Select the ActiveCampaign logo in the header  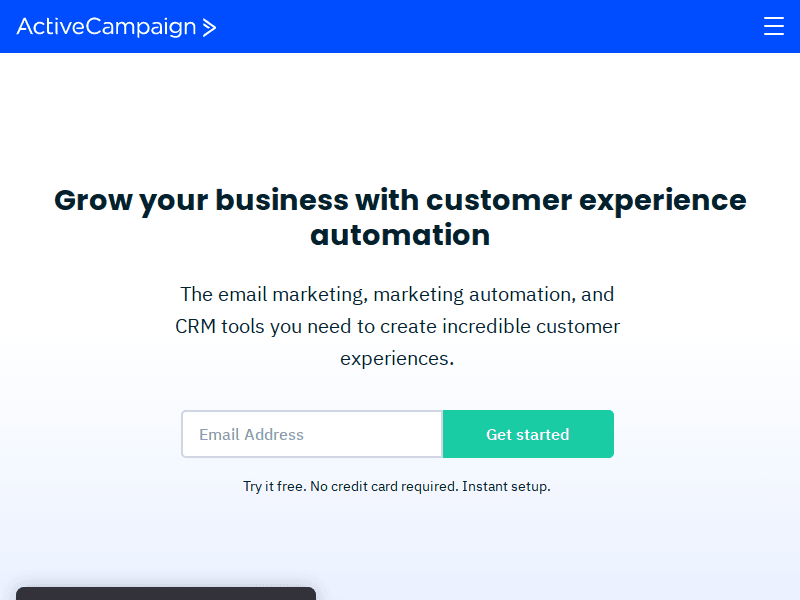tap(115, 27)
